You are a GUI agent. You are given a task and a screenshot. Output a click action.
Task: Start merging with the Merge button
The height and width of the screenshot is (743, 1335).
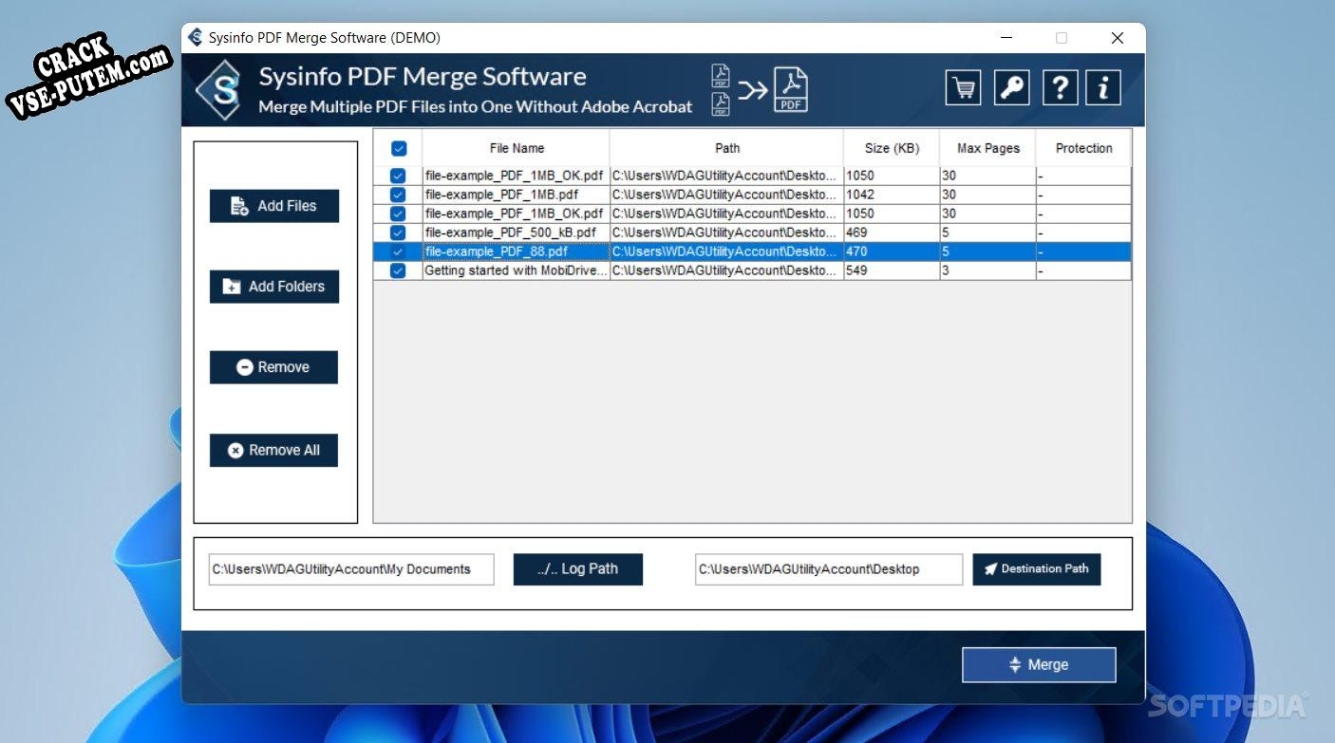point(1039,665)
